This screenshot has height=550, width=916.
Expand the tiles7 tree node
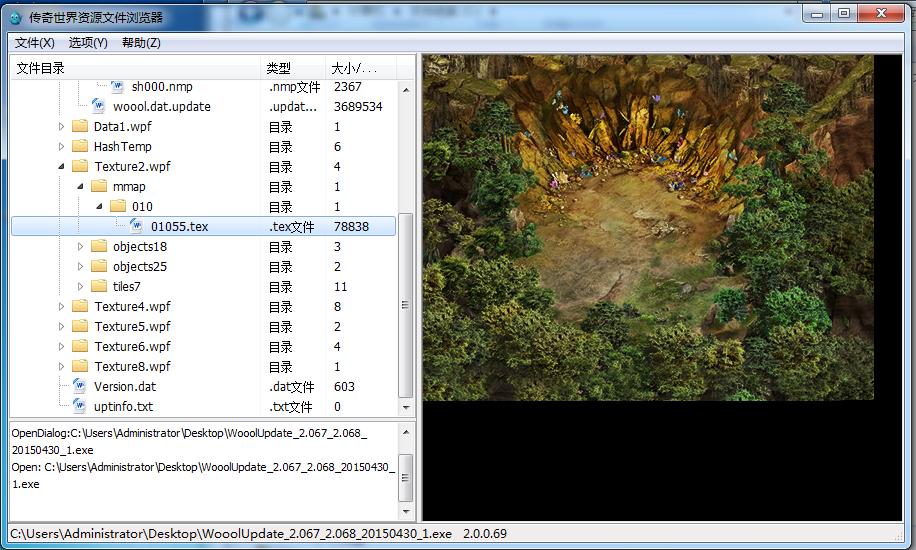(81, 286)
